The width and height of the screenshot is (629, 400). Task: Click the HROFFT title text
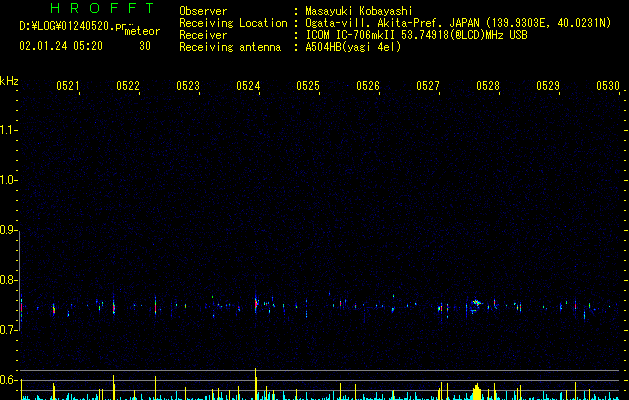coord(103,8)
